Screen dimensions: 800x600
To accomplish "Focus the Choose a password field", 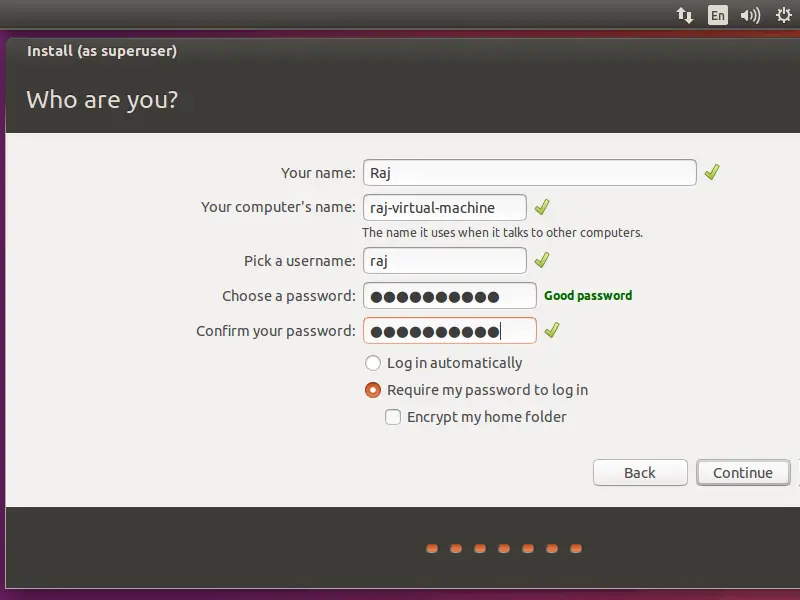I will (449, 296).
